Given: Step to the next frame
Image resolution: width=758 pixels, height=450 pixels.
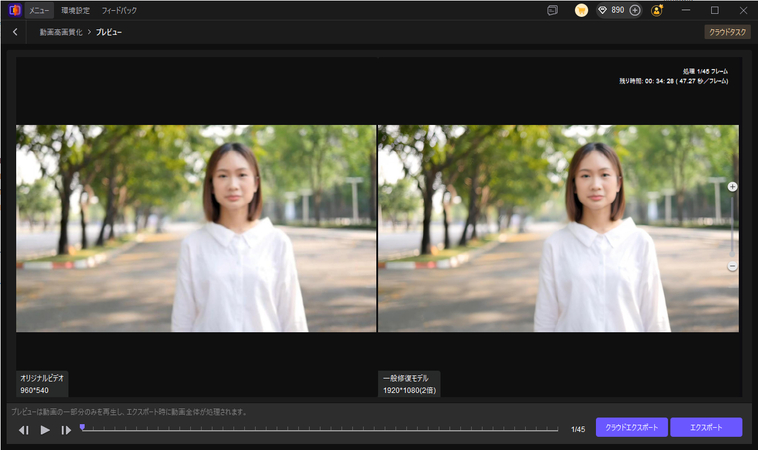Looking at the screenshot, I should coord(66,430).
